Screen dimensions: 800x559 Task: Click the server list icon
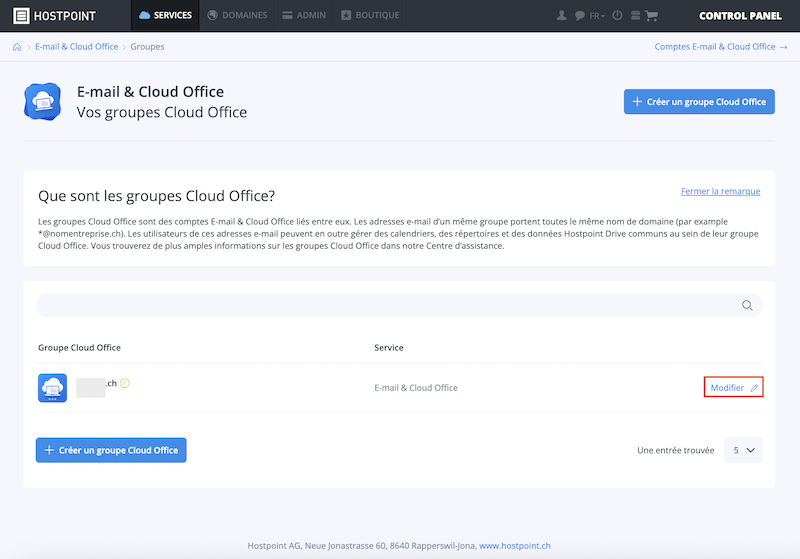tap(635, 16)
